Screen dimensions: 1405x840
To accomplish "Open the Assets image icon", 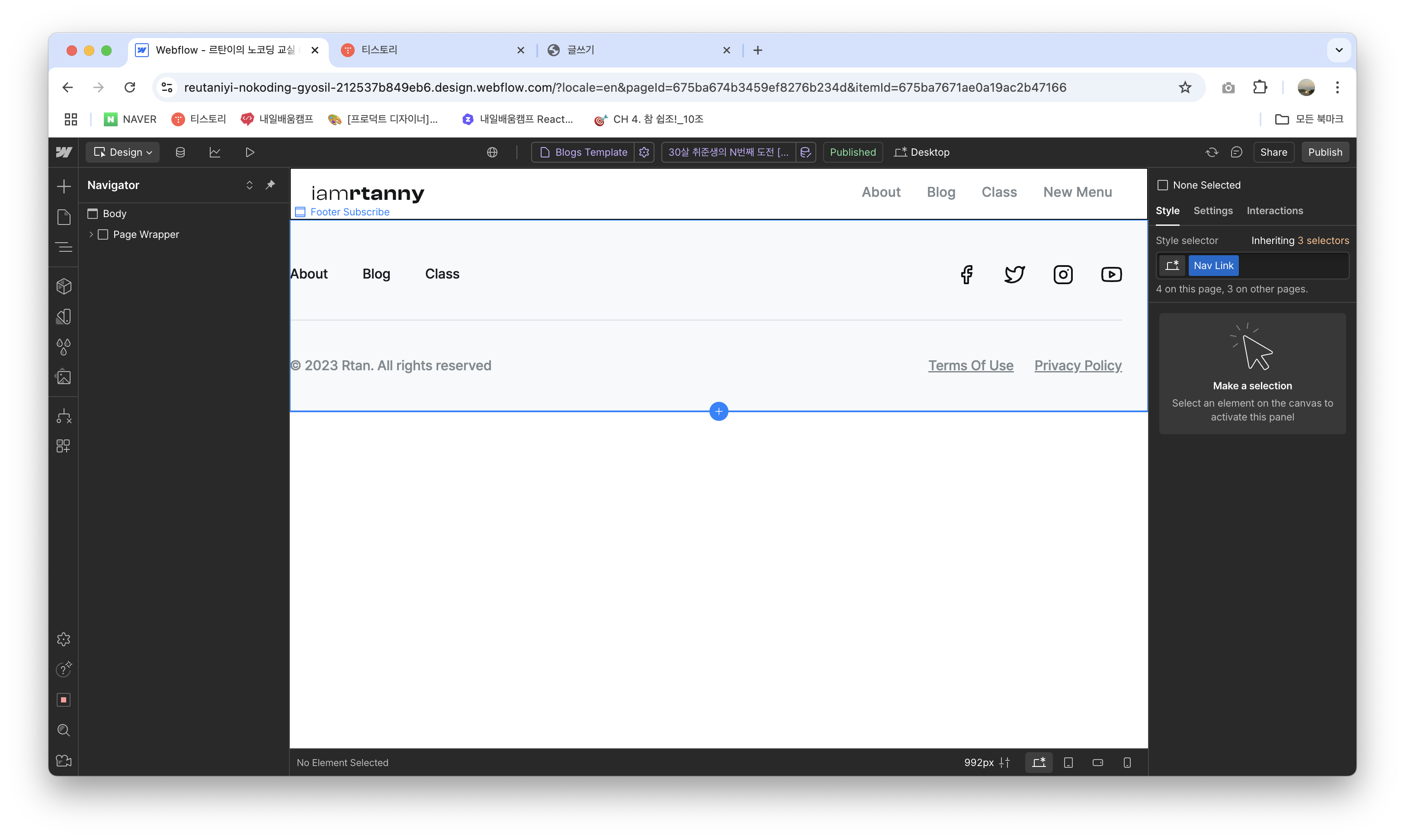I will (64, 378).
